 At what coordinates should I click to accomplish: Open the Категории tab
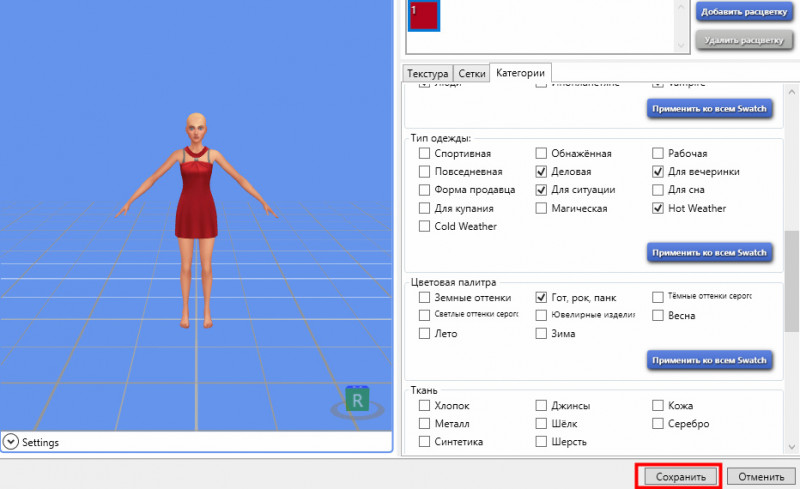[520, 72]
